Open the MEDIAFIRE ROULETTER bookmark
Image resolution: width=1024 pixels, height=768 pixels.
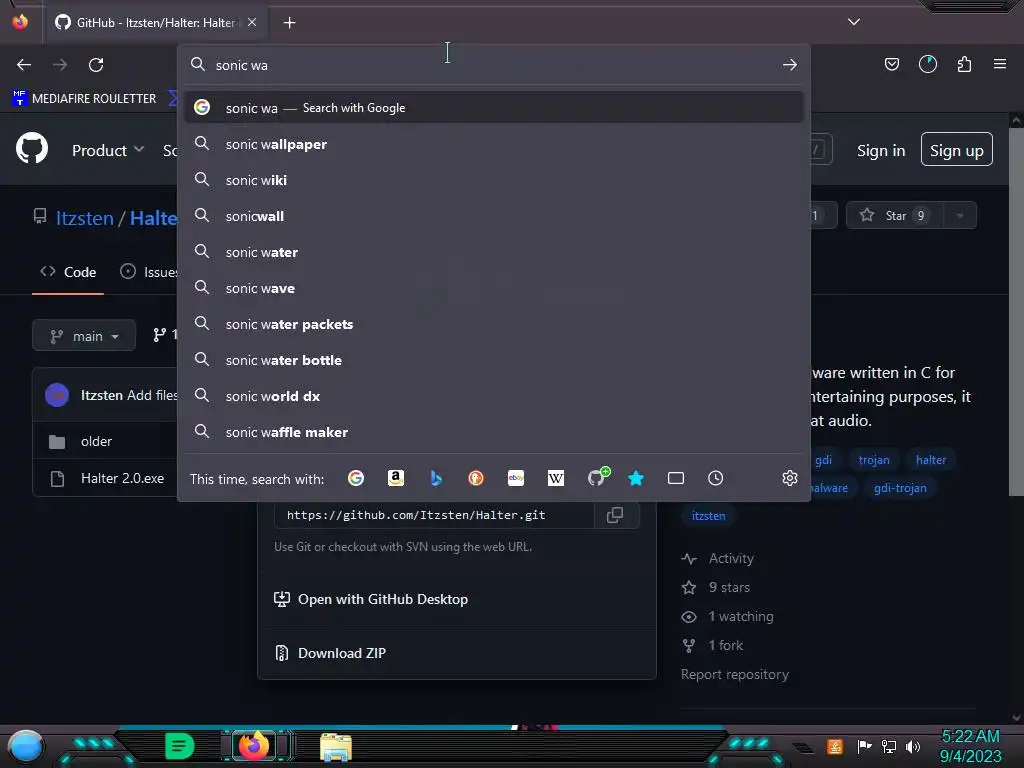coord(84,99)
